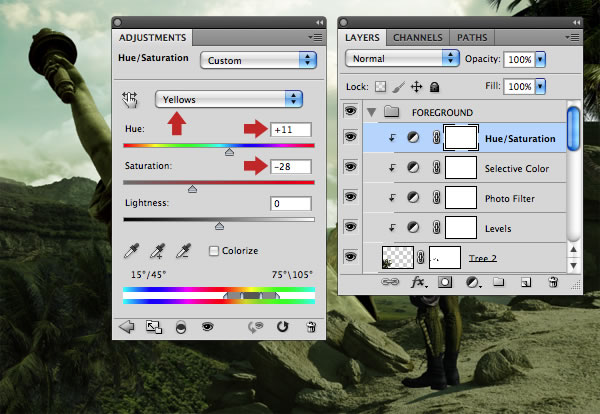Image resolution: width=600 pixels, height=414 pixels.
Task: Open the Hue/Saturation preset dropdown showing Custom
Action: pos(258,60)
